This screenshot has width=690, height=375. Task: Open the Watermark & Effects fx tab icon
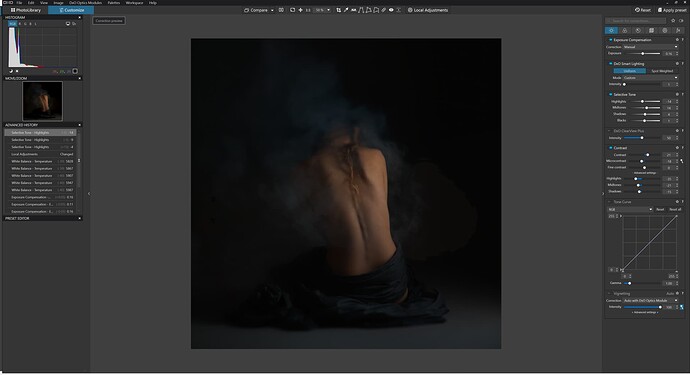point(678,30)
